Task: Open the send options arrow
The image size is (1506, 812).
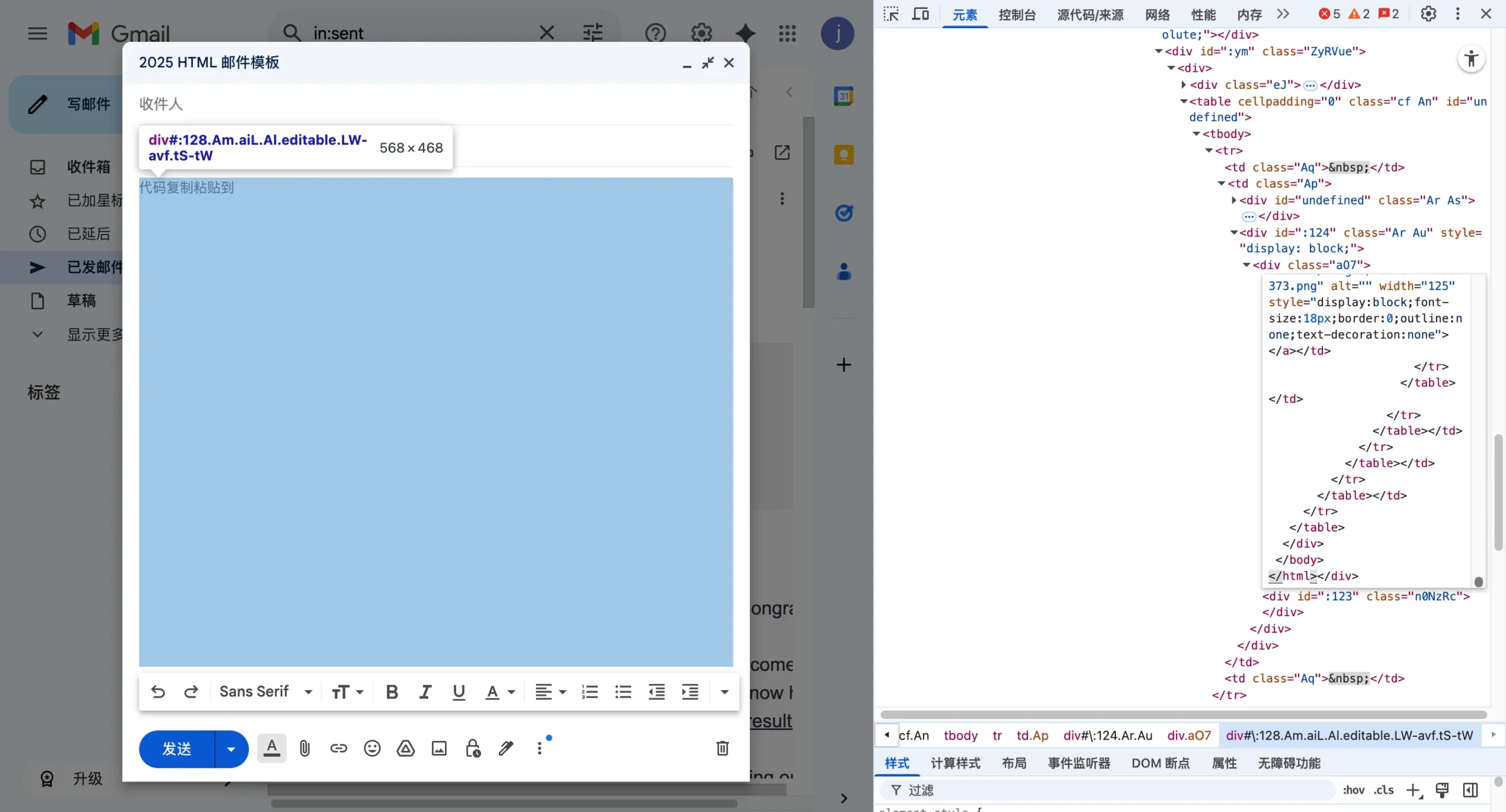Action: pyautogui.click(x=230, y=748)
